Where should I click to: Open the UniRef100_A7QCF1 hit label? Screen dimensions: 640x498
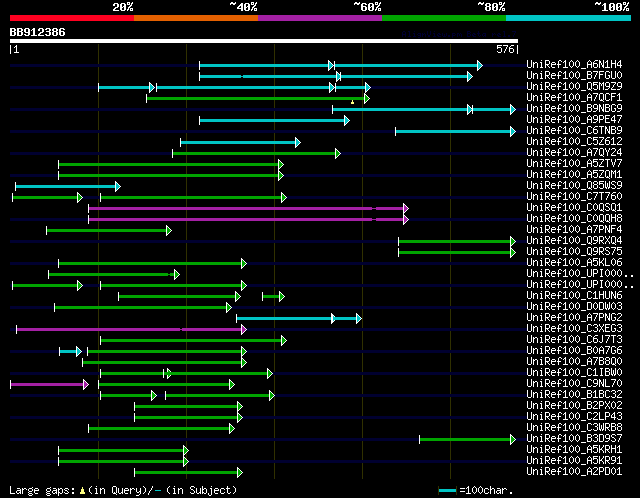tap(574, 98)
